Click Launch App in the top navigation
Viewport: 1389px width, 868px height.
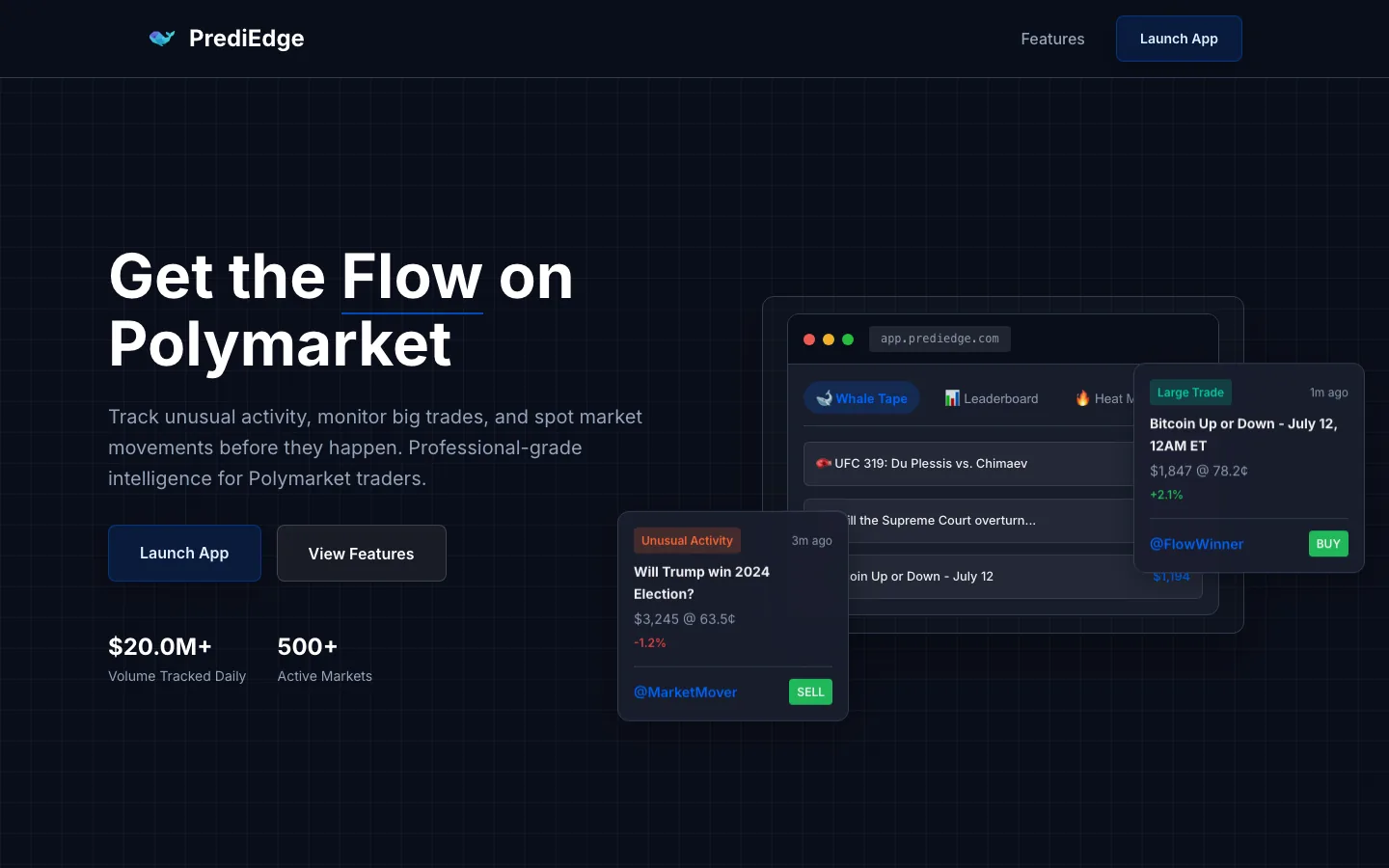pyautogui.click(x=1179, y=39)
